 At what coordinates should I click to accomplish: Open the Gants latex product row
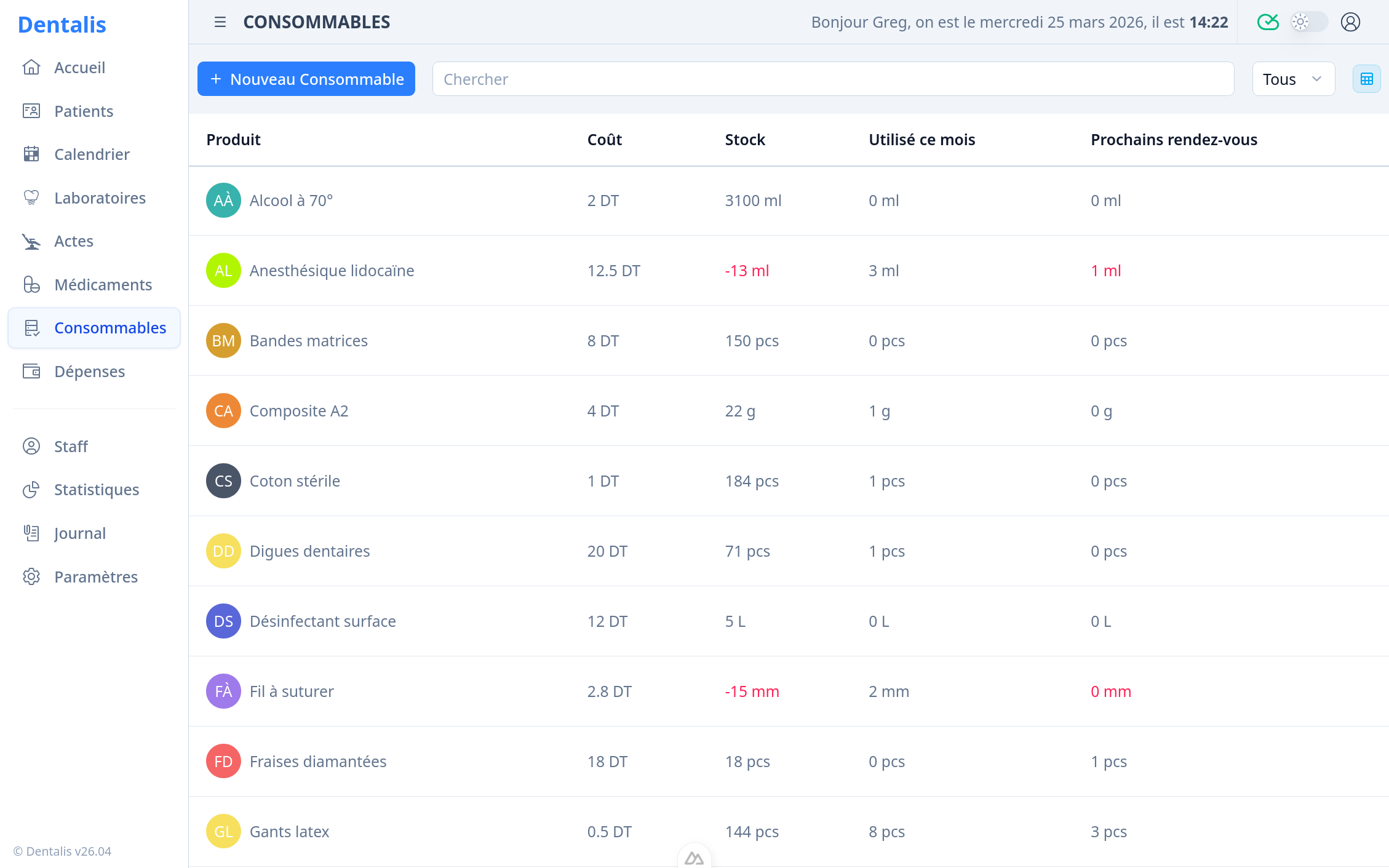click(x=289, y=832)
